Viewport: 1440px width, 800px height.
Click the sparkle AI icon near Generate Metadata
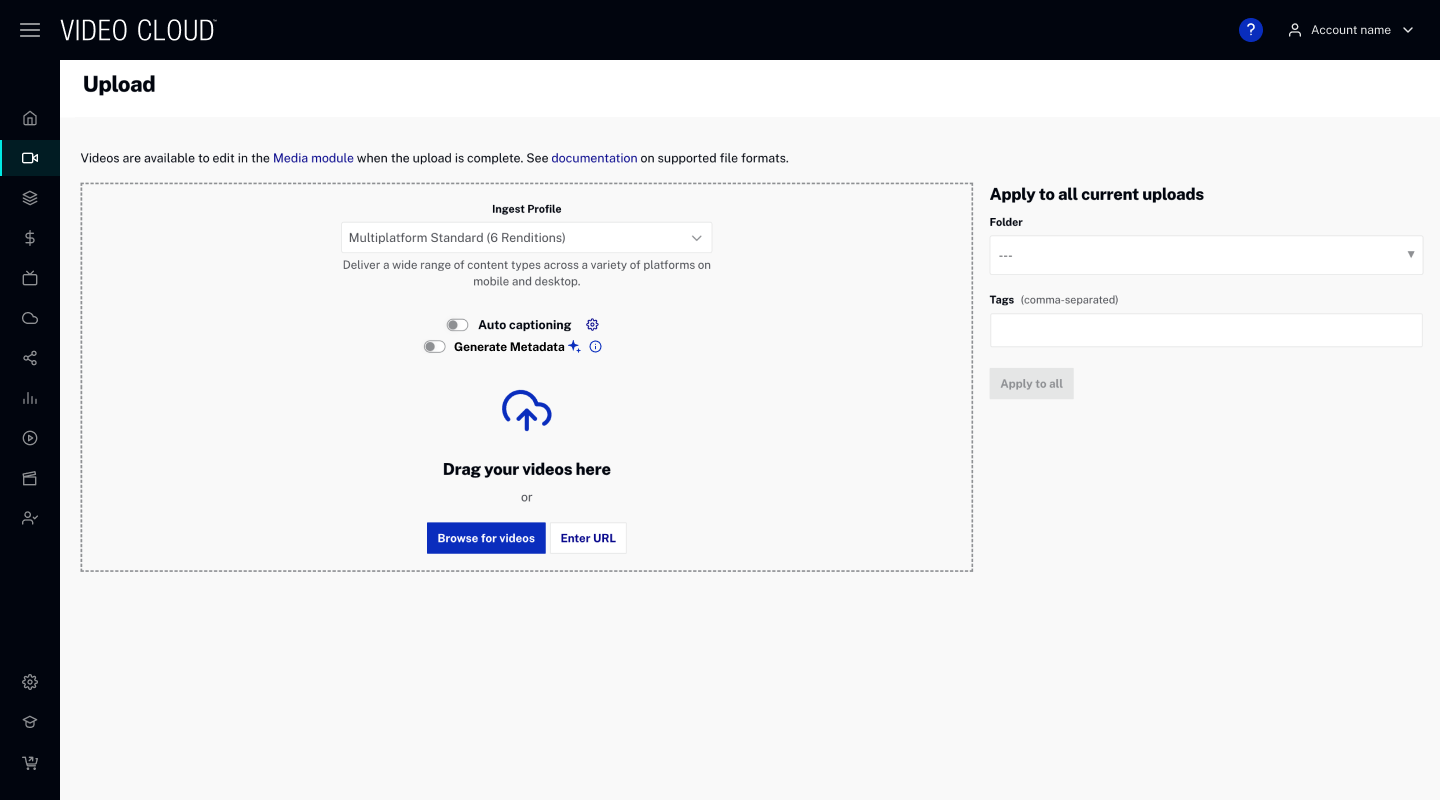coord(575,347)
